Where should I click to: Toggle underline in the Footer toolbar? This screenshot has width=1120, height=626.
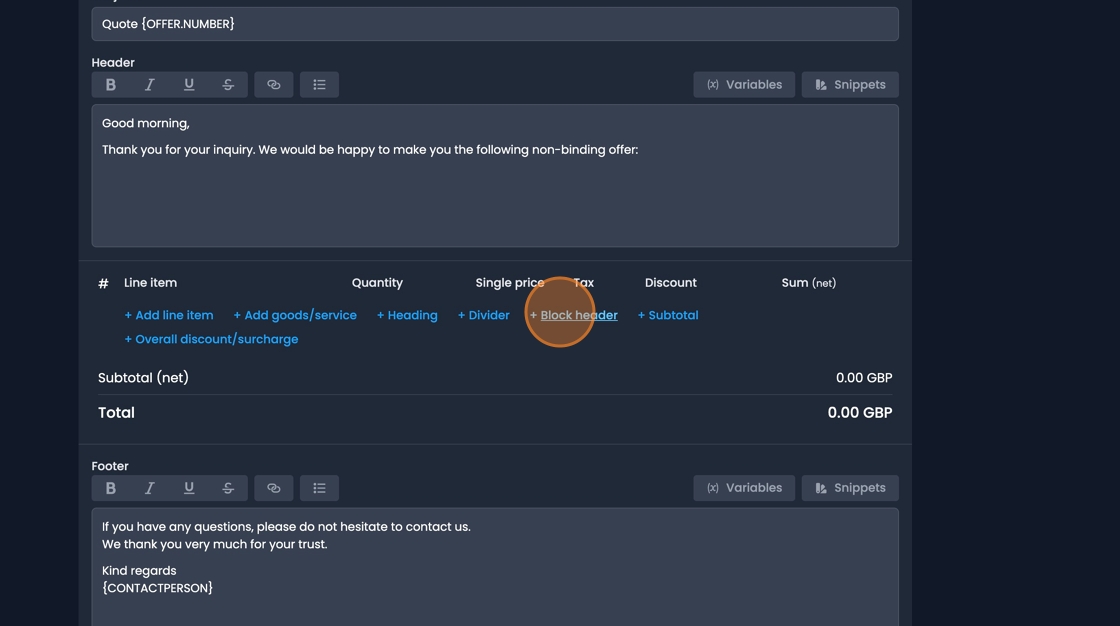[188, 487]
